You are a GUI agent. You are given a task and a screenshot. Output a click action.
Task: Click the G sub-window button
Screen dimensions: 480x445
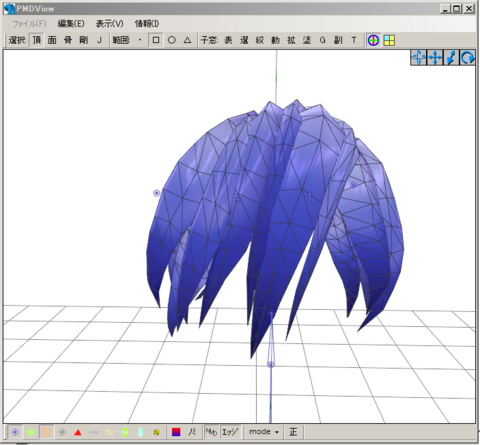click(x=322, y=40)
